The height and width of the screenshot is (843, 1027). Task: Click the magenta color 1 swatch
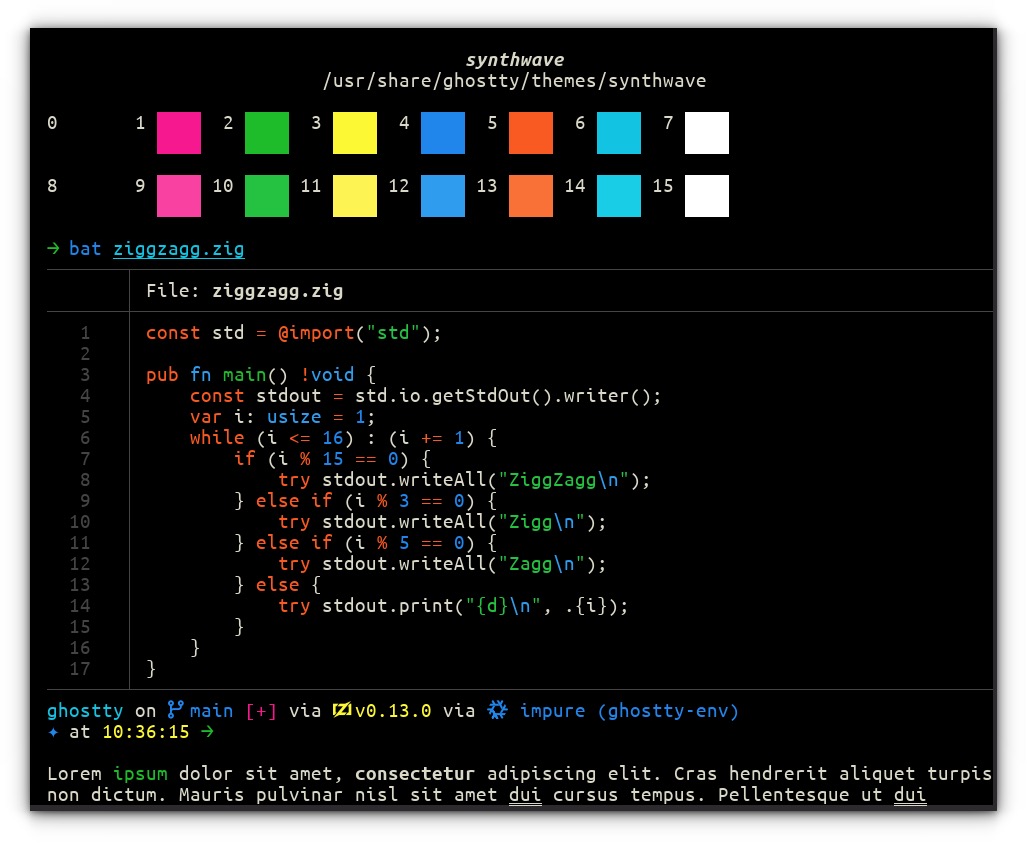point(179,133)
